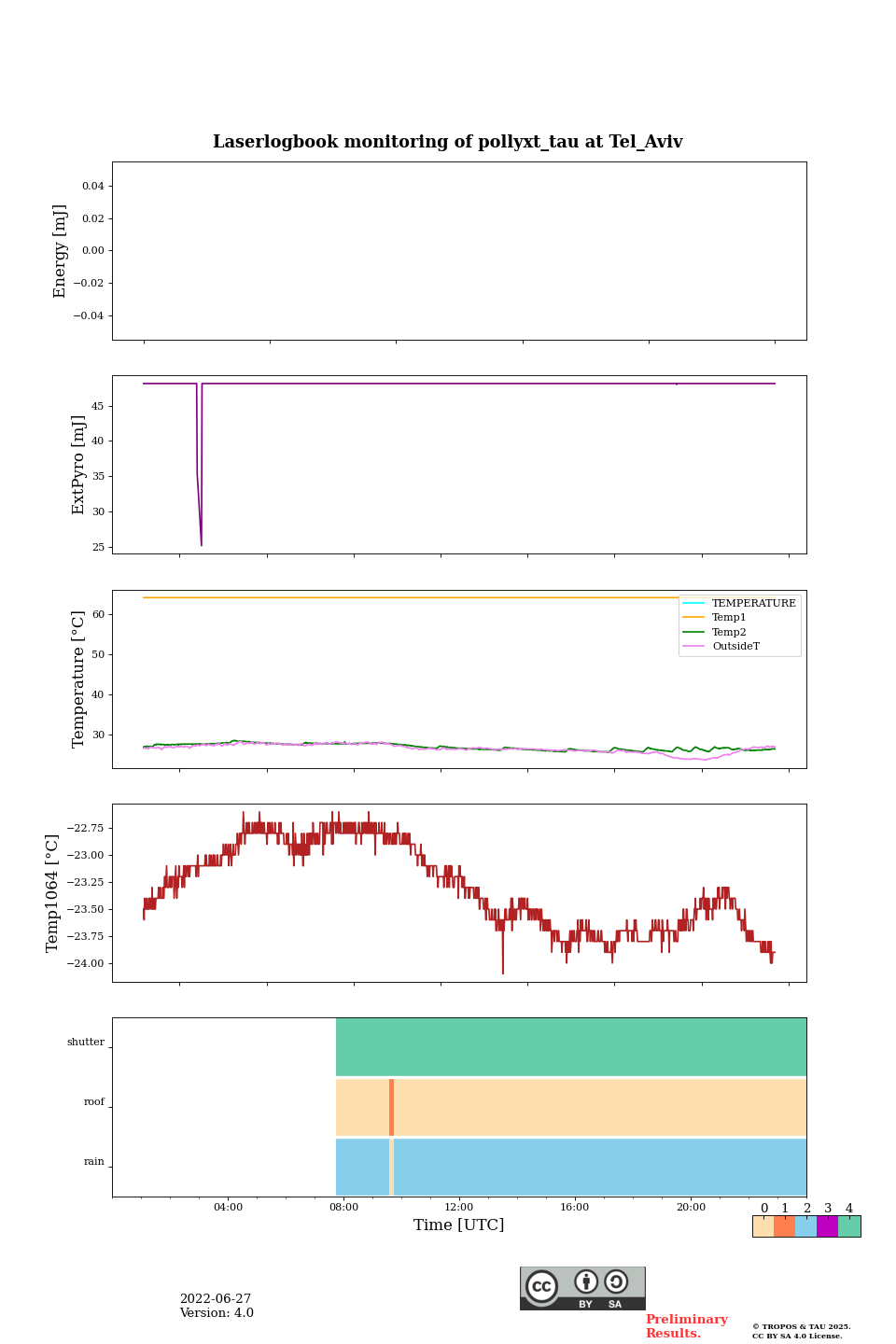Click the 45 tick on ExtPyro axis
The height and width of the screenshot is (1344, 896).
pyautogui.click(x=98, y=406)
